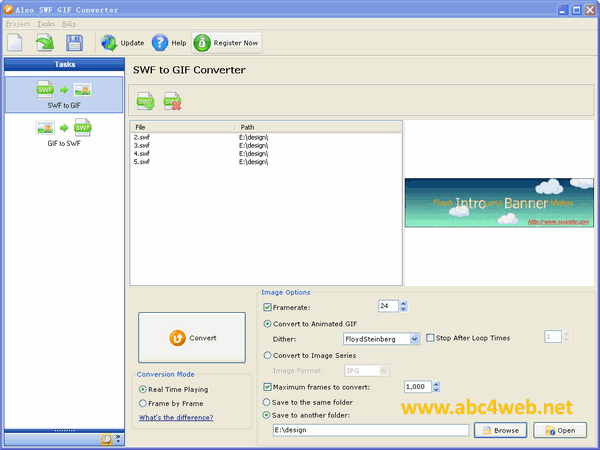Expand the Tasks panel bottom chevron

click(118, 438)
